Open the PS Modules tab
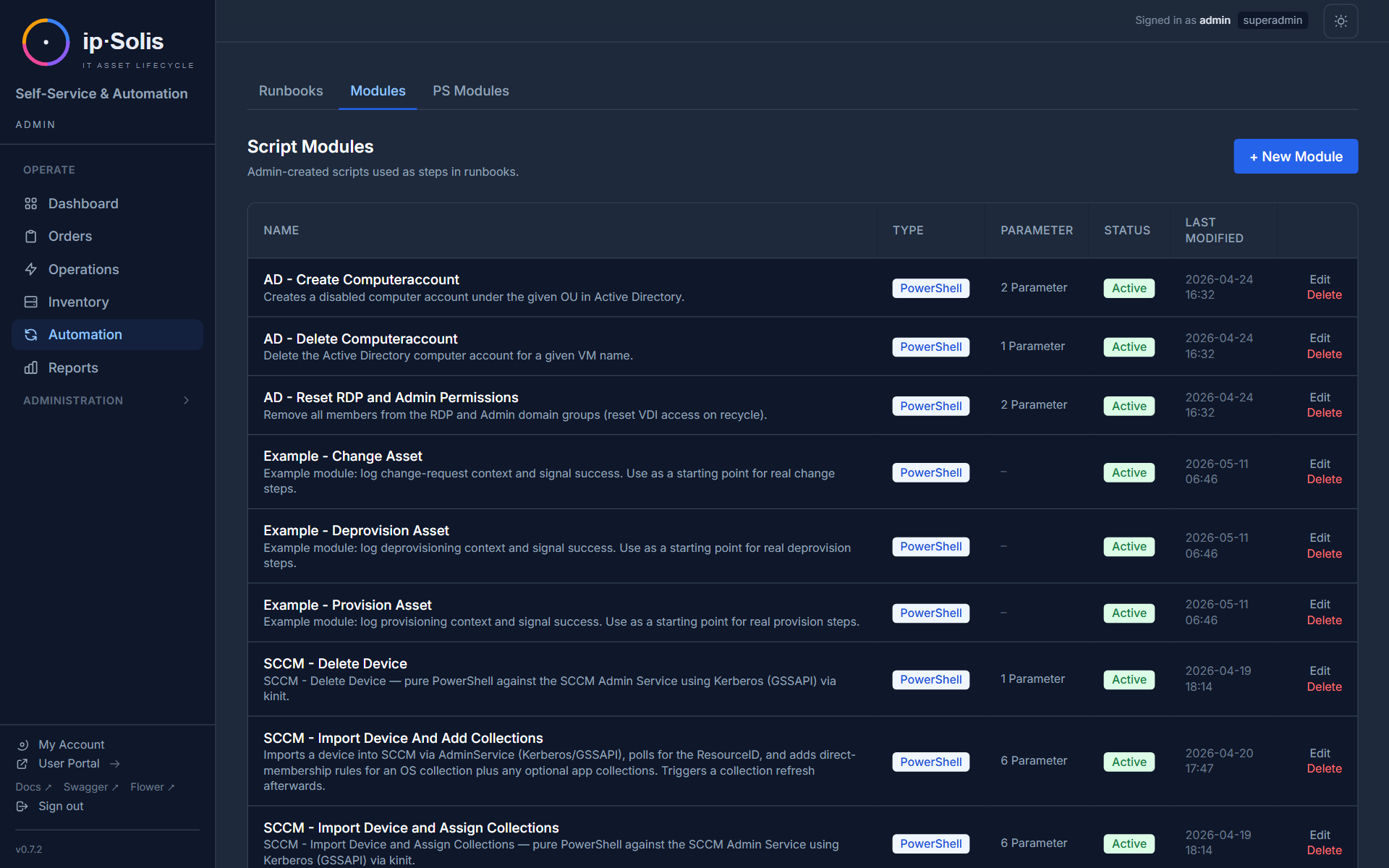Image resolution: width=1389 pixels, height=868 pixels. pyautogui.click(x=471, y=91)
